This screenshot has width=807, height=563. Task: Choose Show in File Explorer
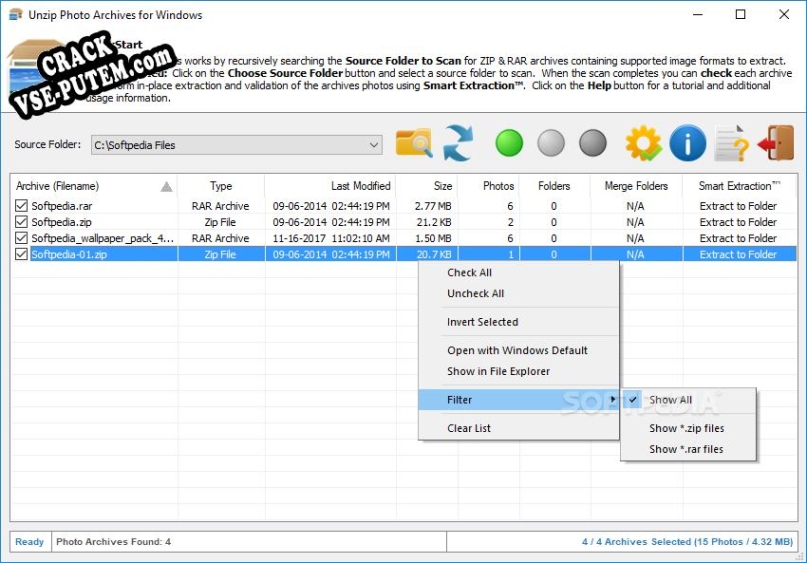498,371
